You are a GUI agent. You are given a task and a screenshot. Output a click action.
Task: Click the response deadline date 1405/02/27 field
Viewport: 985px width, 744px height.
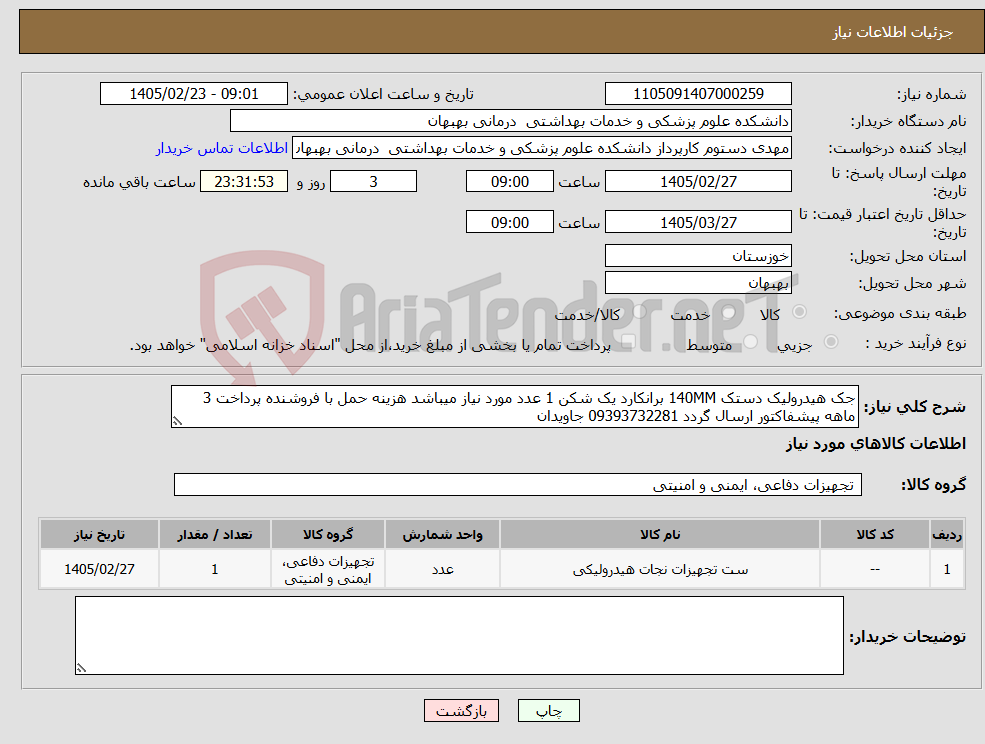(x=698, y=182)
